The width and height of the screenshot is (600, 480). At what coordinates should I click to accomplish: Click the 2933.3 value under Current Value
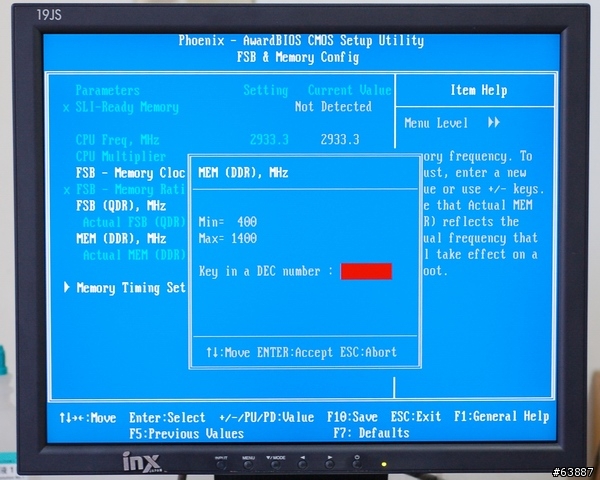(x=340, y=140)
